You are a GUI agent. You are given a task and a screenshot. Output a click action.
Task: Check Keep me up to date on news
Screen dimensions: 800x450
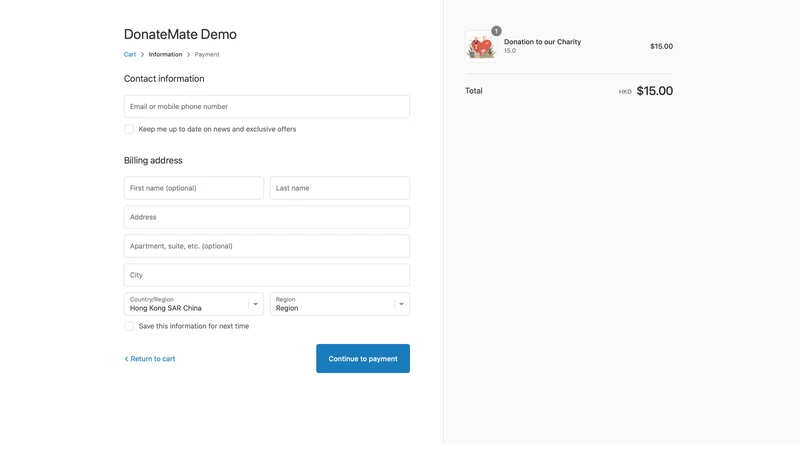click(x=129, y=129)
